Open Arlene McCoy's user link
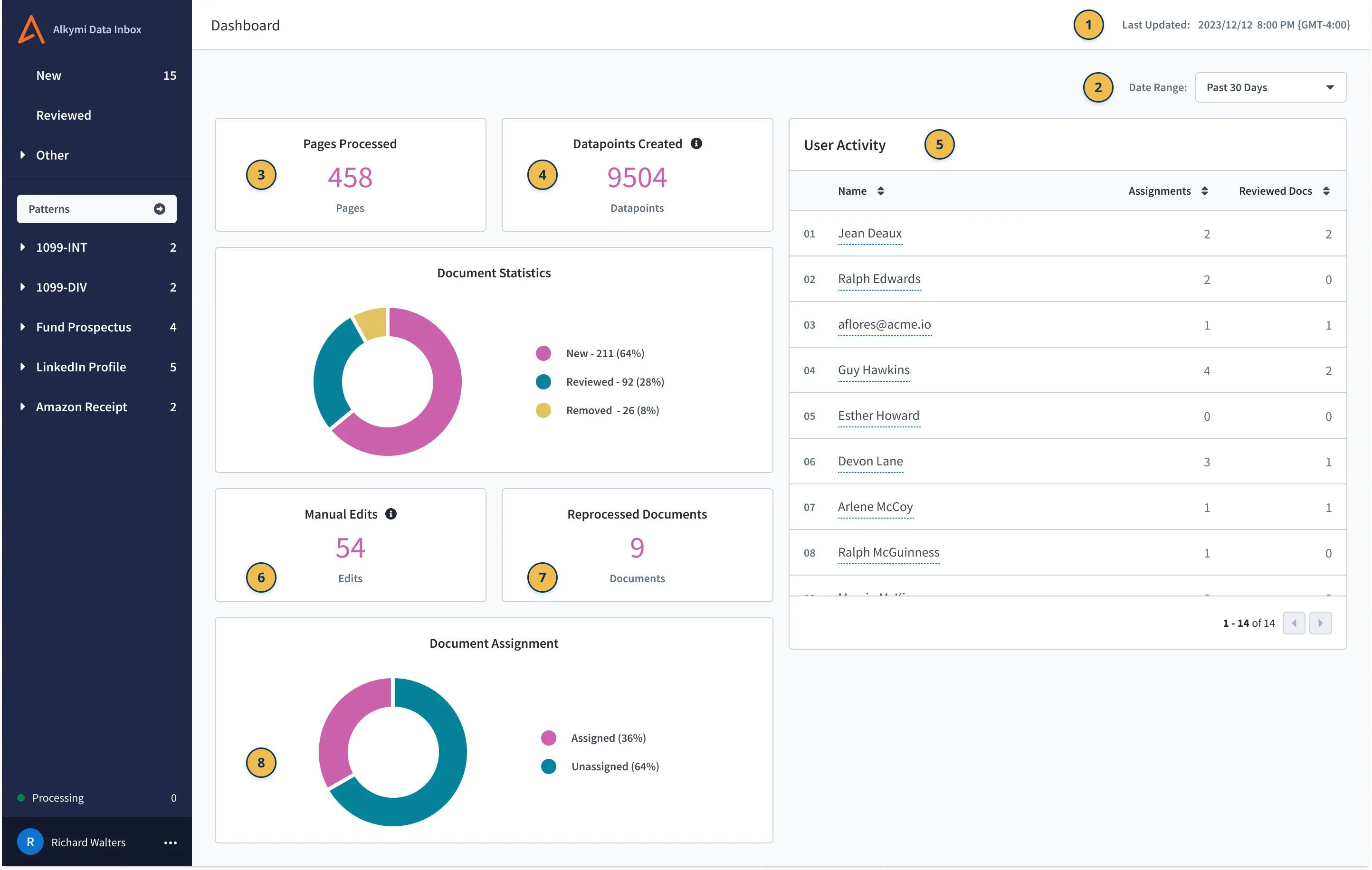Viewport: 1372px width, 870px height. click(875, 507)
